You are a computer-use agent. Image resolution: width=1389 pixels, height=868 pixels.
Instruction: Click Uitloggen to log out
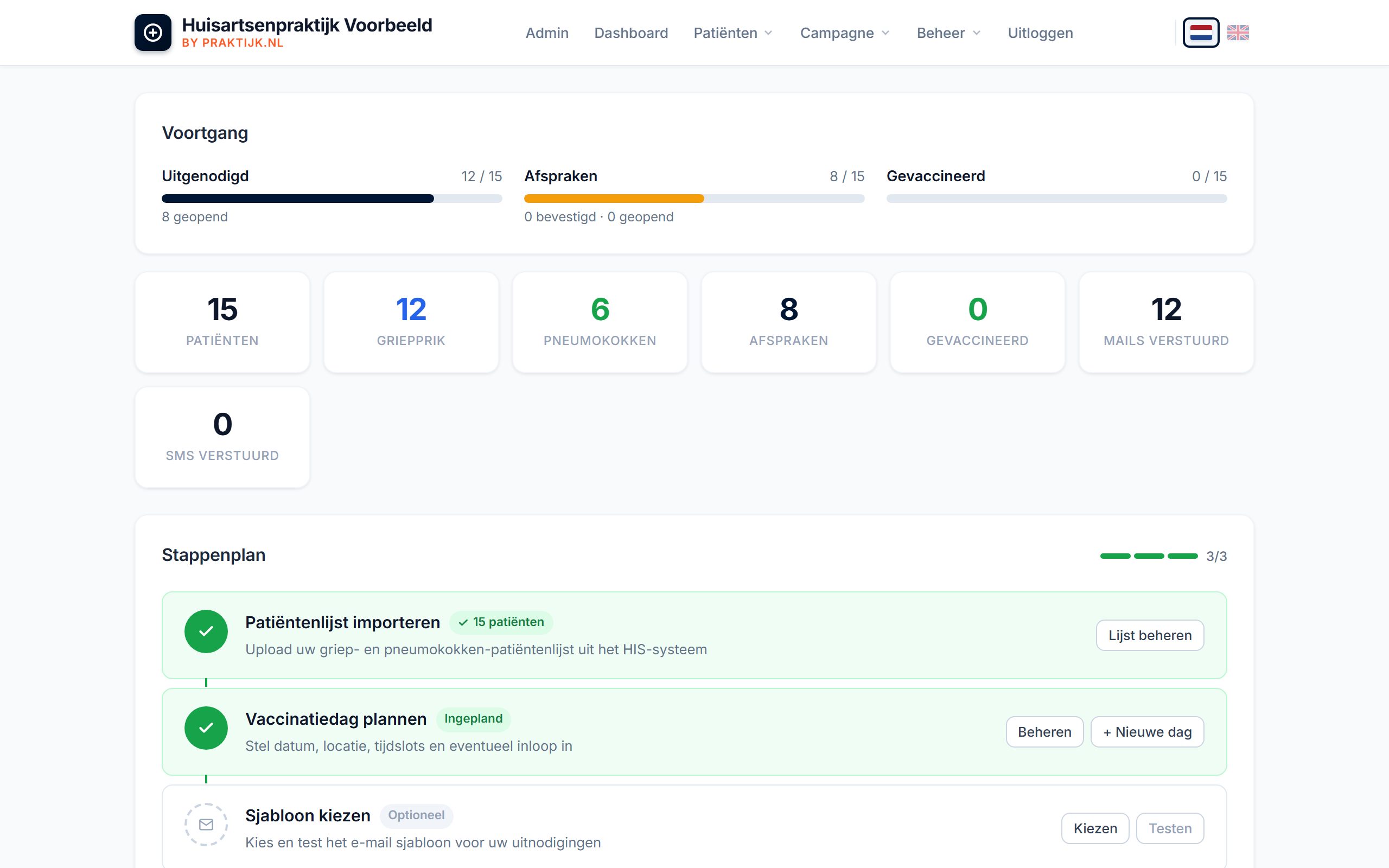point(1040,33)
